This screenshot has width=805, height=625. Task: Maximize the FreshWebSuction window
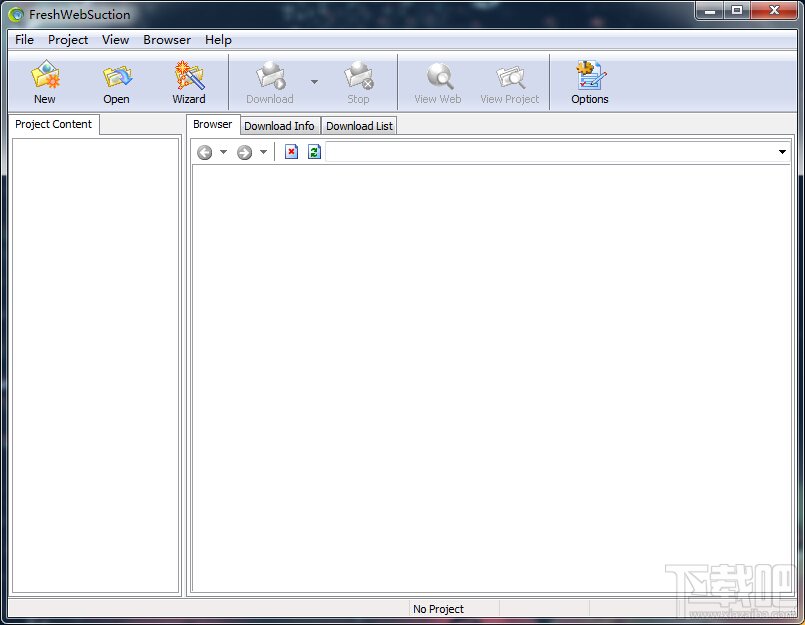pyautogui.click(x=737, y=10)
